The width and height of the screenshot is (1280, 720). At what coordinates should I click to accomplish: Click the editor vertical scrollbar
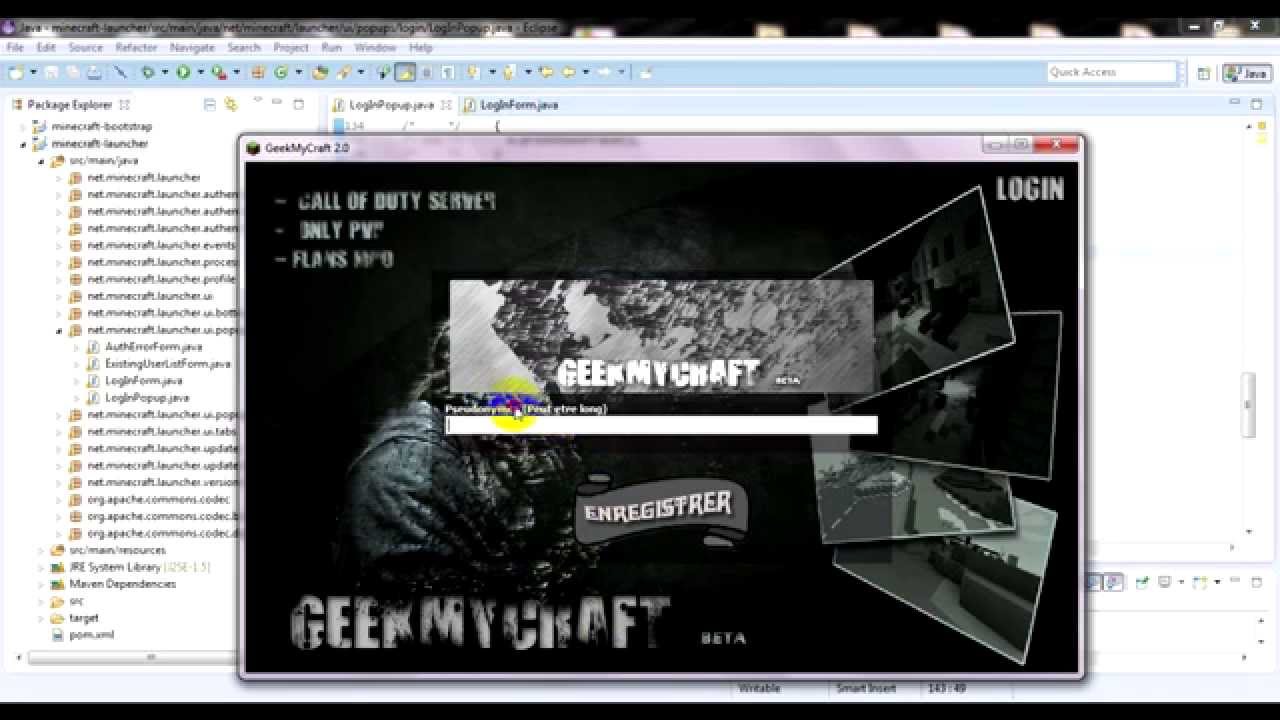click(x=1247, y=404)
